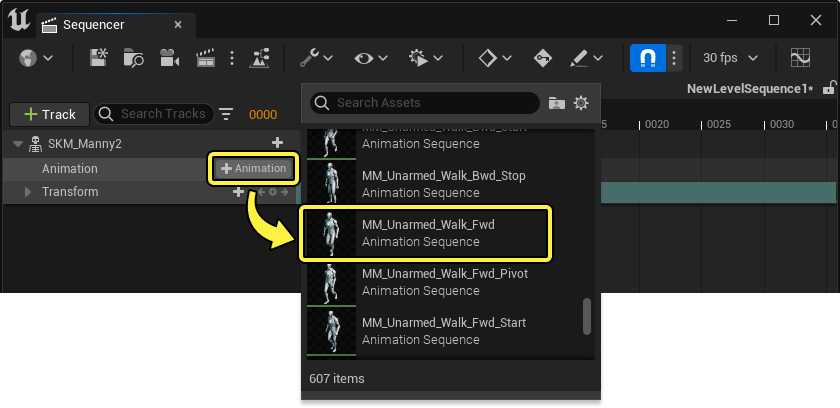This screenshot has height=408, width=840.
Task: Click the teal Transform section bar
Action: click(x=718, y=192)
